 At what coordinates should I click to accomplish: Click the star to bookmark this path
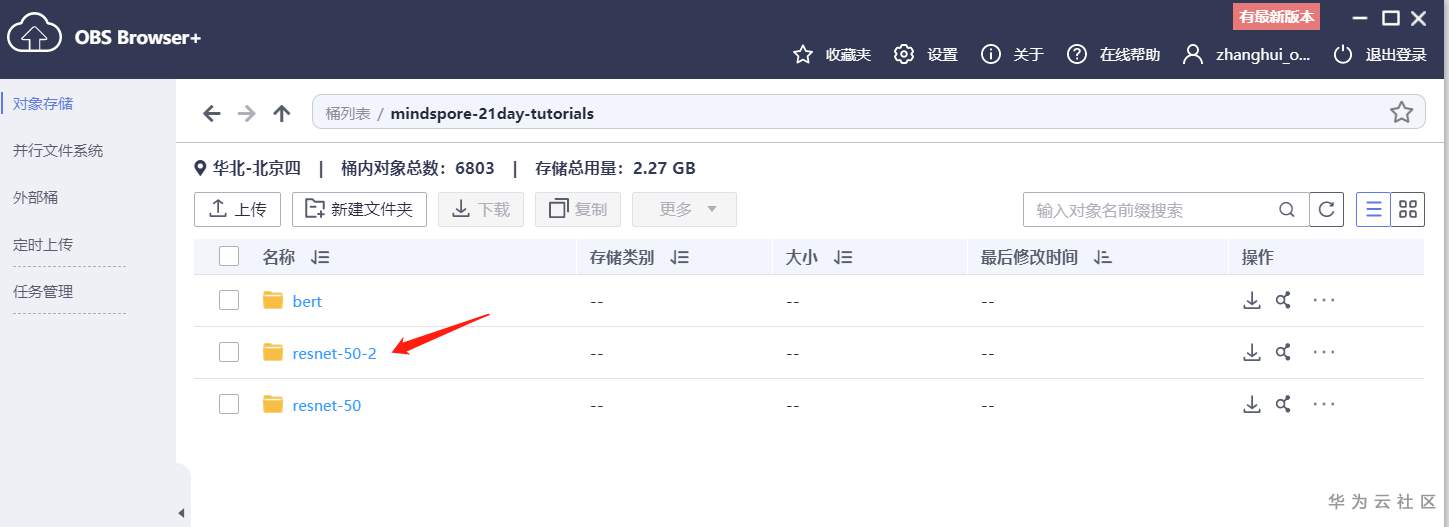1401,112
